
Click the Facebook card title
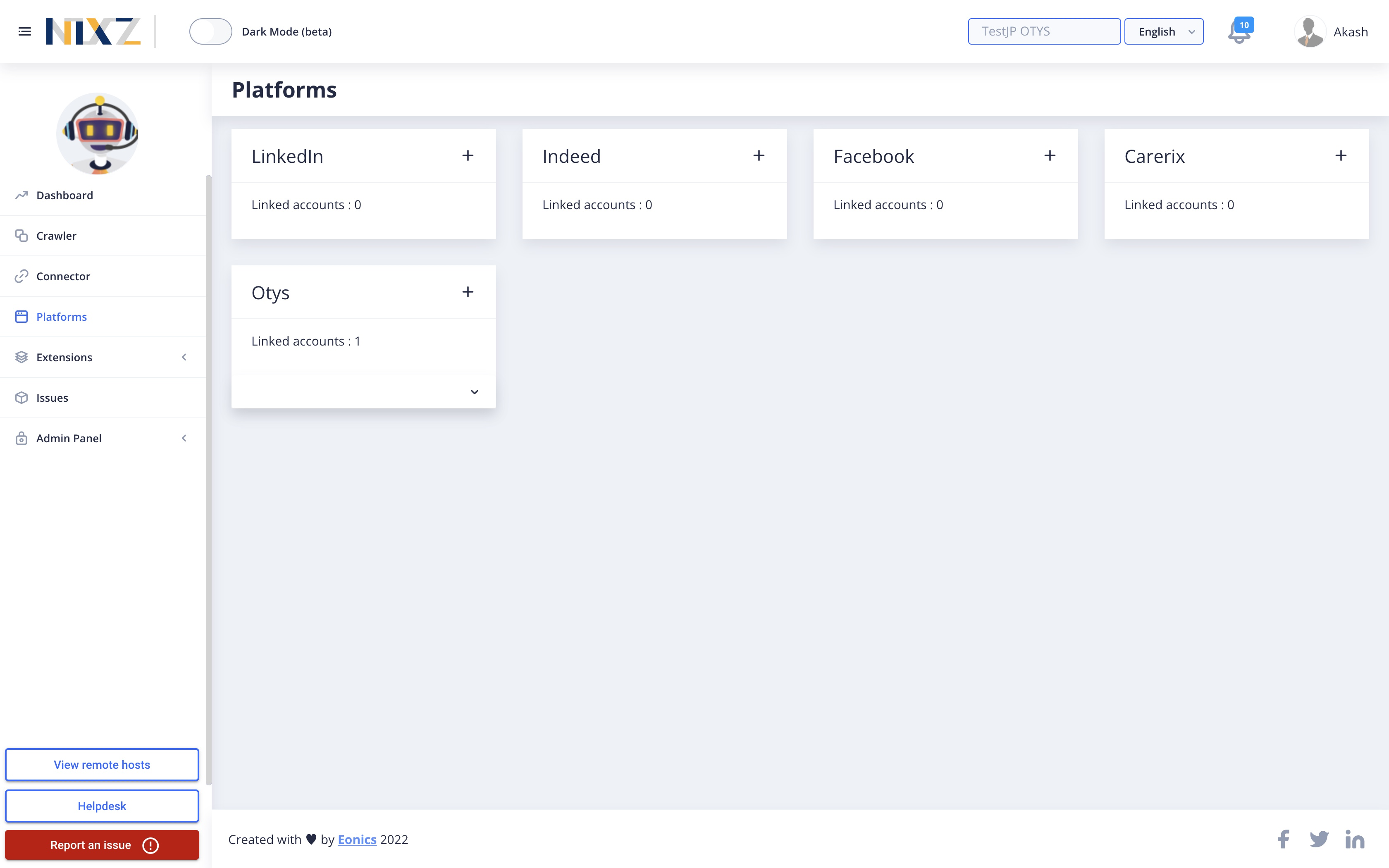(873, 156)
